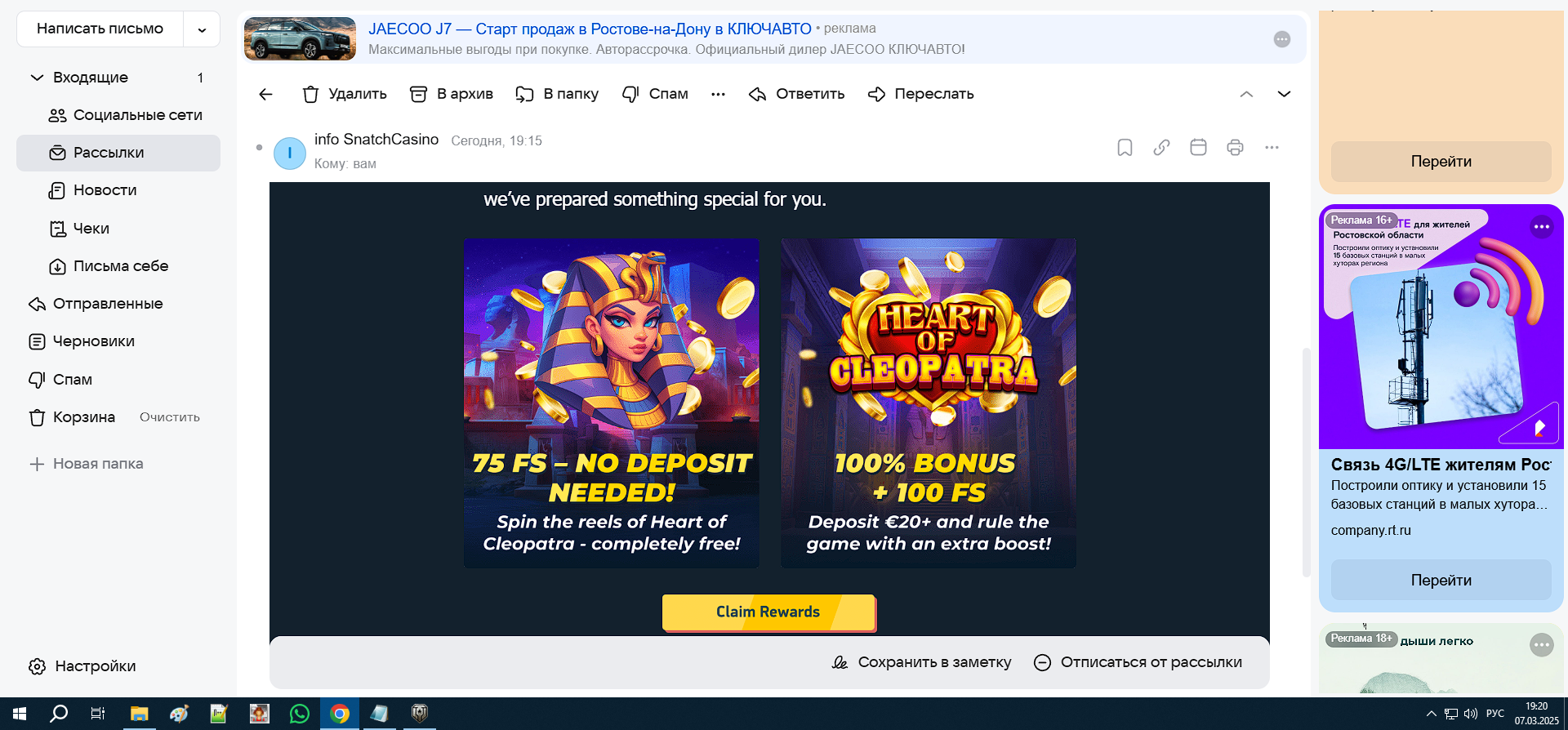Print the email using printer icon
The image size is (1568, 730).
tap(1235, 148)
